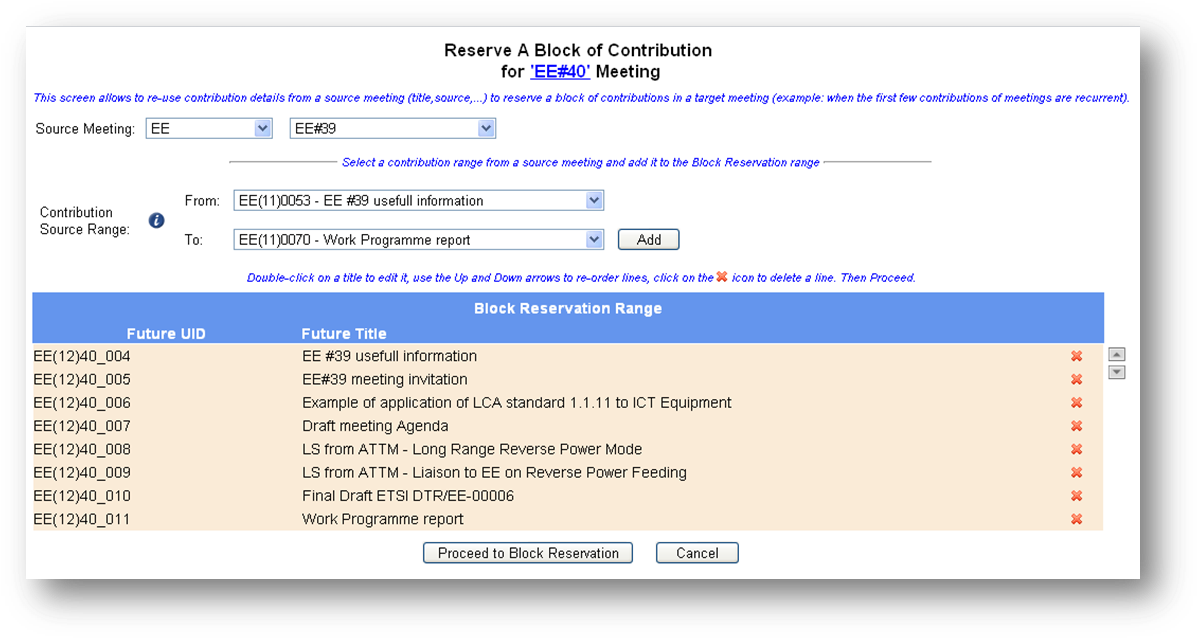Image resolution: width=1197 pixels, height=638 pixels.
Task: Click UID EE(12)40_007
Action: pos(82,426)
